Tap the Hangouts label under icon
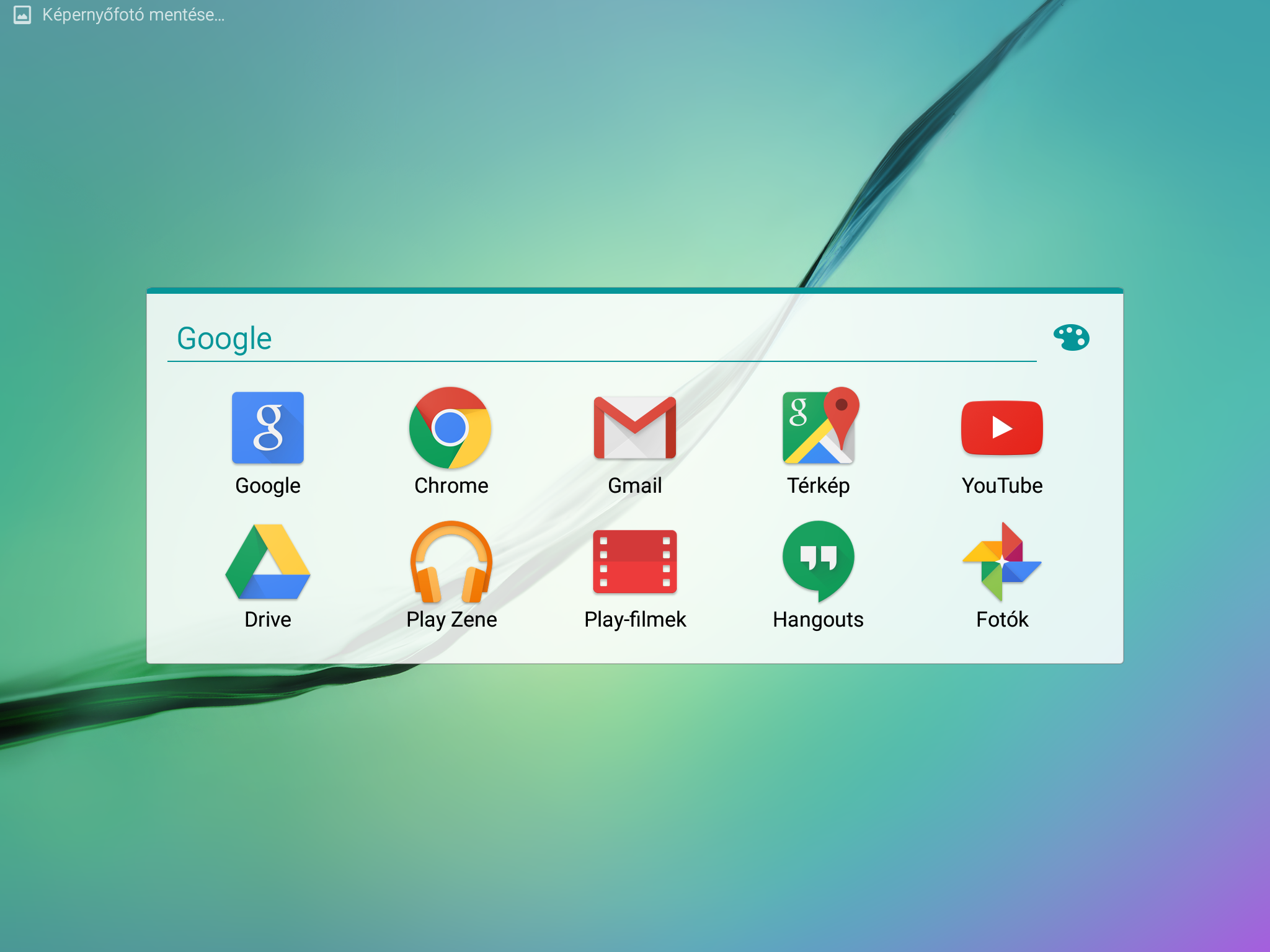 coord(818,619)
